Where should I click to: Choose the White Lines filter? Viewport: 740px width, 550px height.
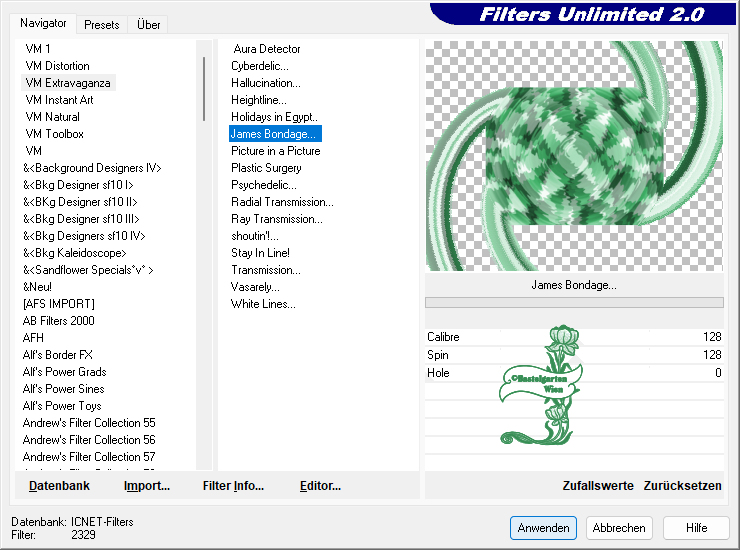pyautogui.click(x=263, y=304)
